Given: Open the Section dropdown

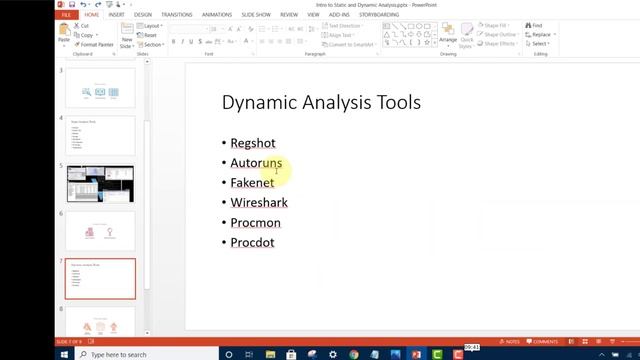Looking at the screenshot, I should pos(151,44).
